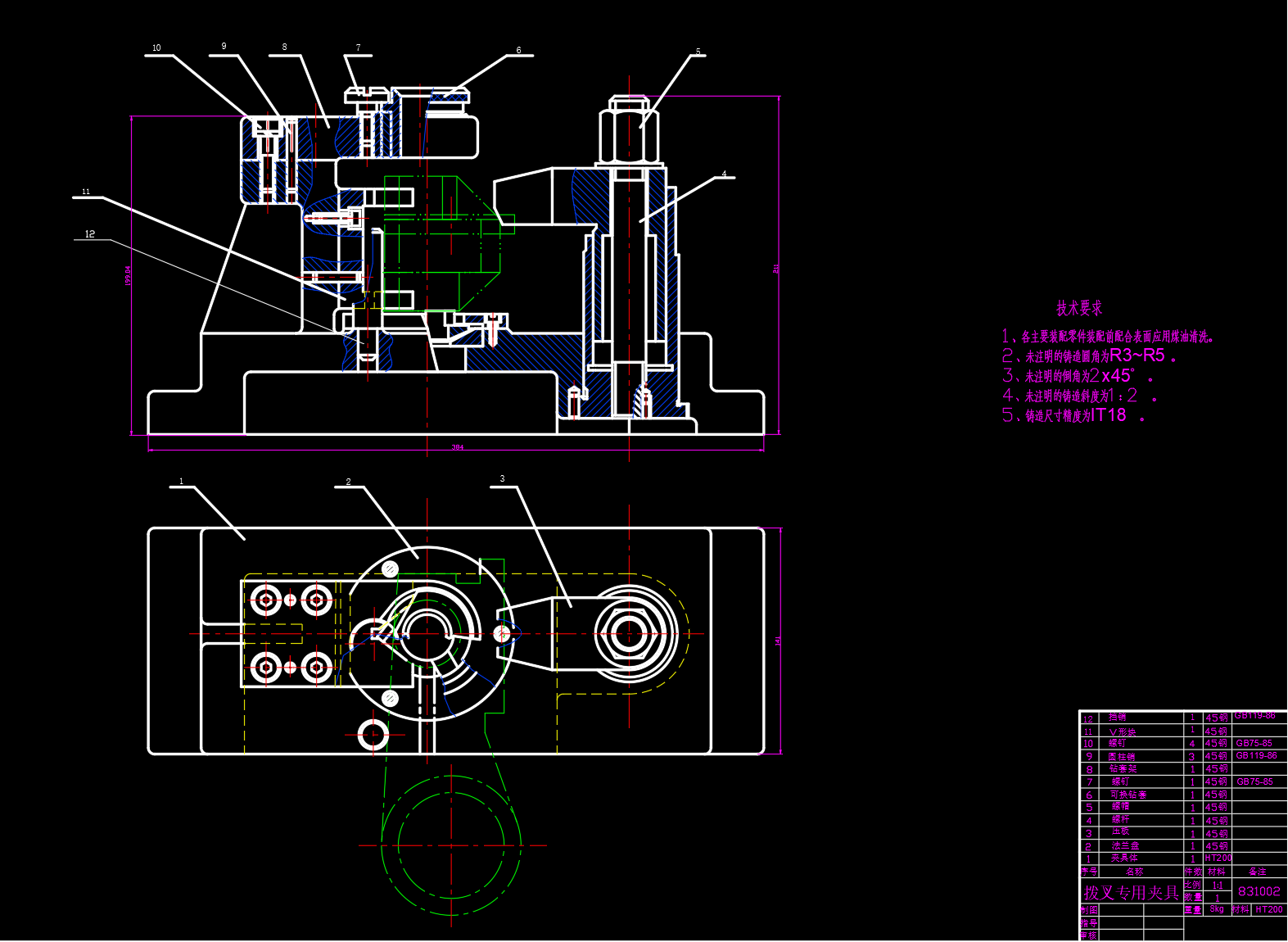
Task: Click the 2x45° chamfer note line
Action: (x=1078, y=376)
